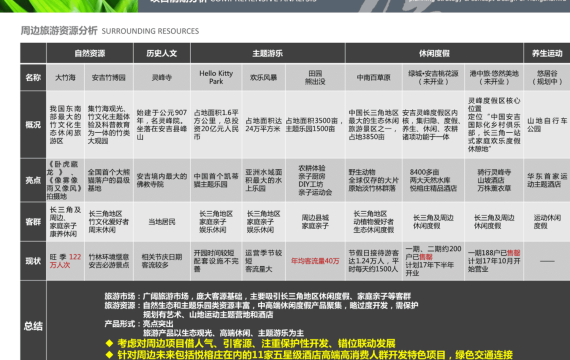Click the 田园熊出没 name cell
The image size is (570, 360).
pos(315,77)
